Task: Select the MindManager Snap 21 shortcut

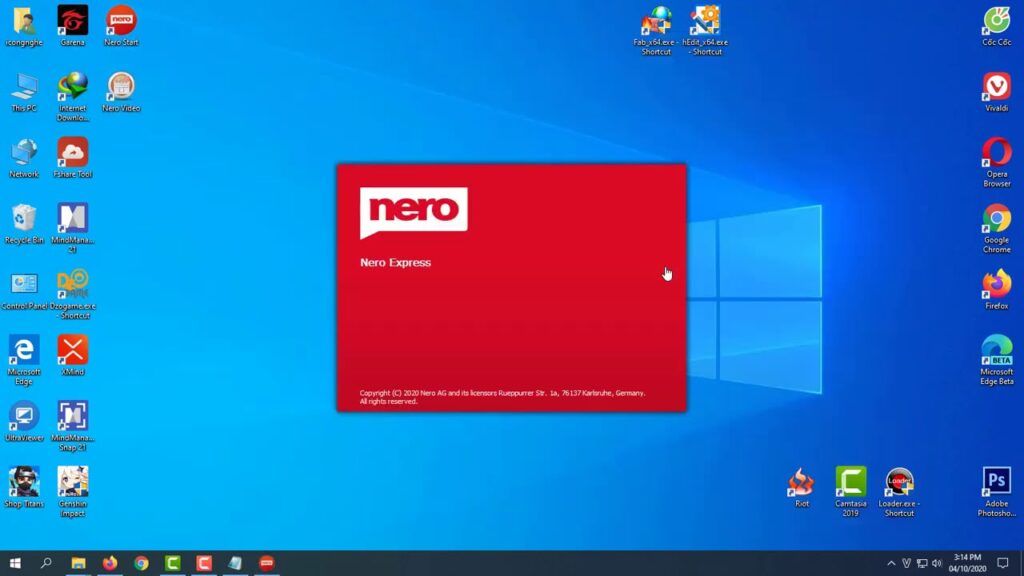Action: [x=72, y=426]
